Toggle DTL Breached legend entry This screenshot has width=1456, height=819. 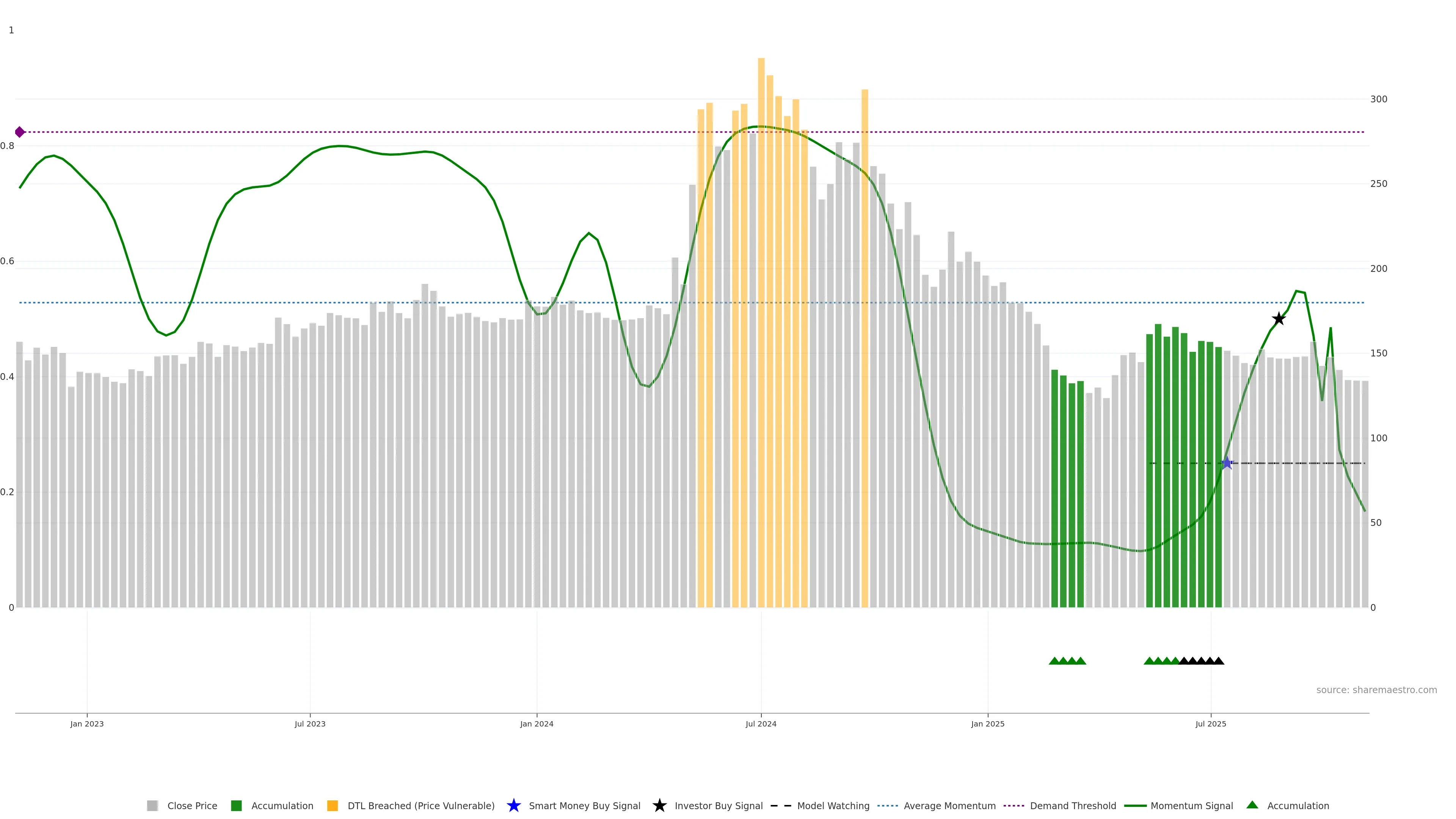pyautogui.click(x=420, y=805)
